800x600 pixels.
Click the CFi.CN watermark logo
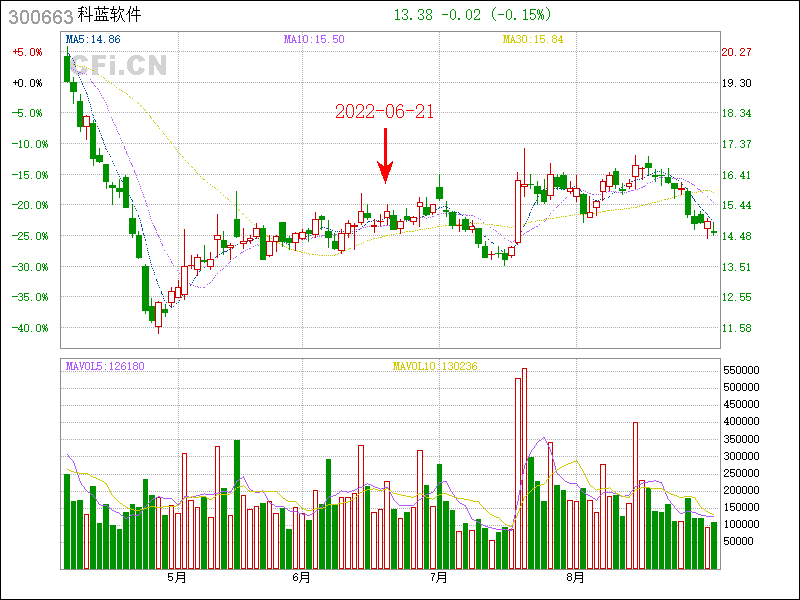tap(117, 66)
